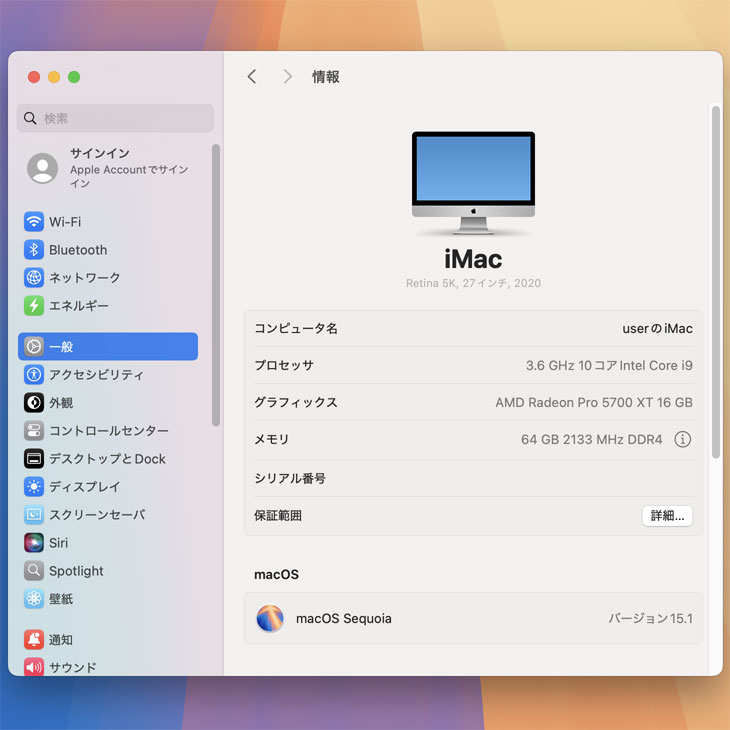Select the Bluetooth icon in sidebar
This screenshot has height=730, width=730.
34,250
